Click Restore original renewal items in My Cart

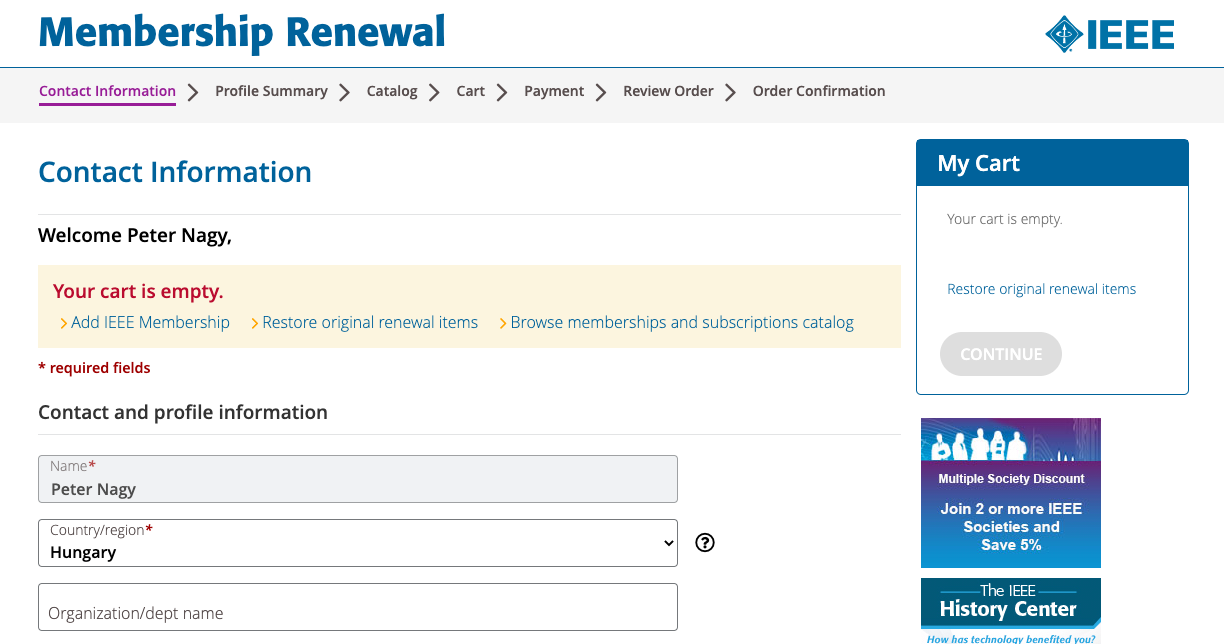1041,289
